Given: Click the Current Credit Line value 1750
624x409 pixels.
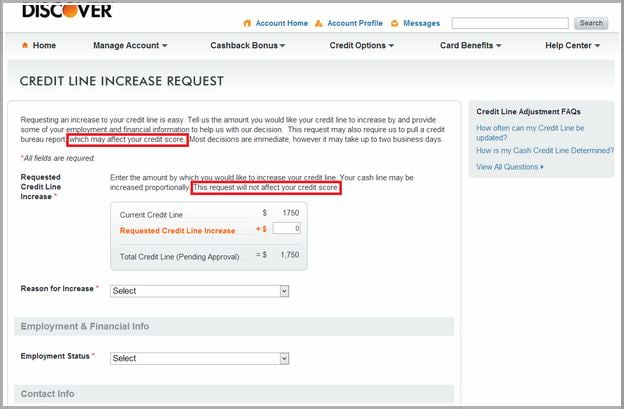Looking at the screenshot, I should 291,213.
